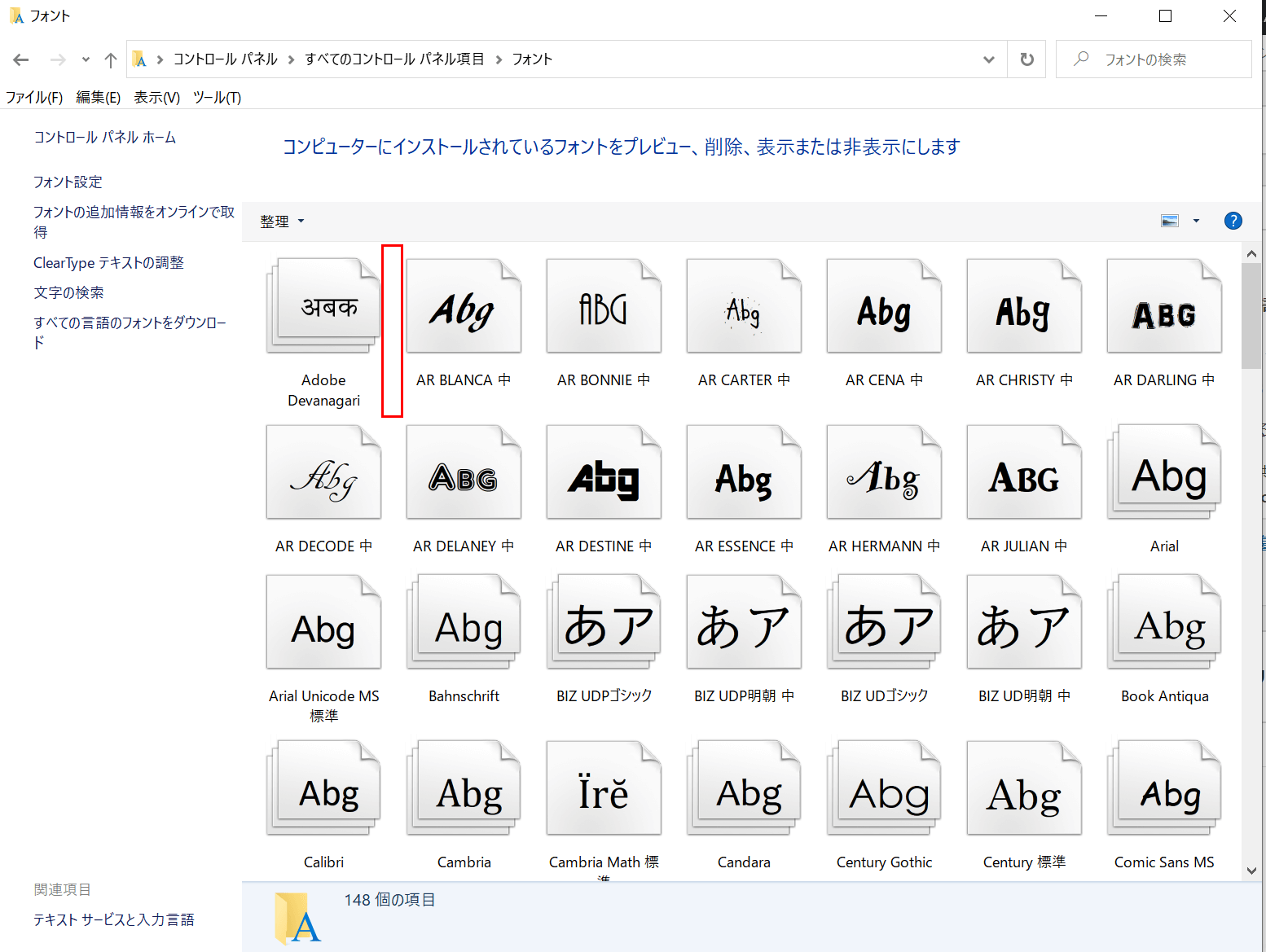
Task: Select the BIZ UDPゴシック font icon
Action: tap(604, 622)
